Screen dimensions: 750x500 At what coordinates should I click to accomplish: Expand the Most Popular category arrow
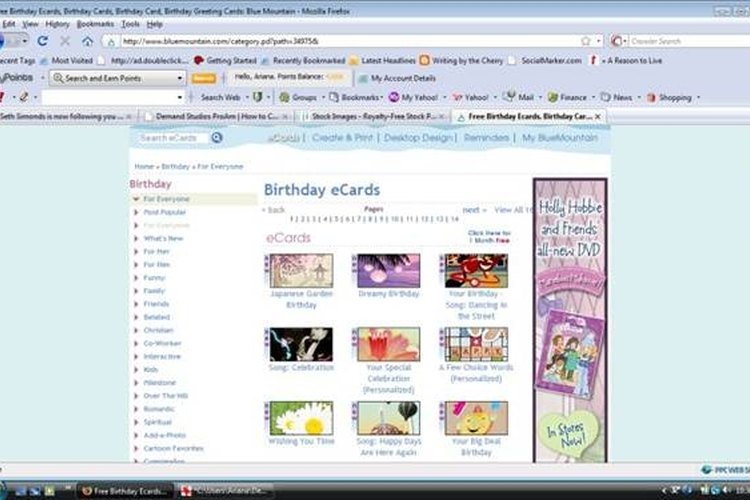(136, 212)
